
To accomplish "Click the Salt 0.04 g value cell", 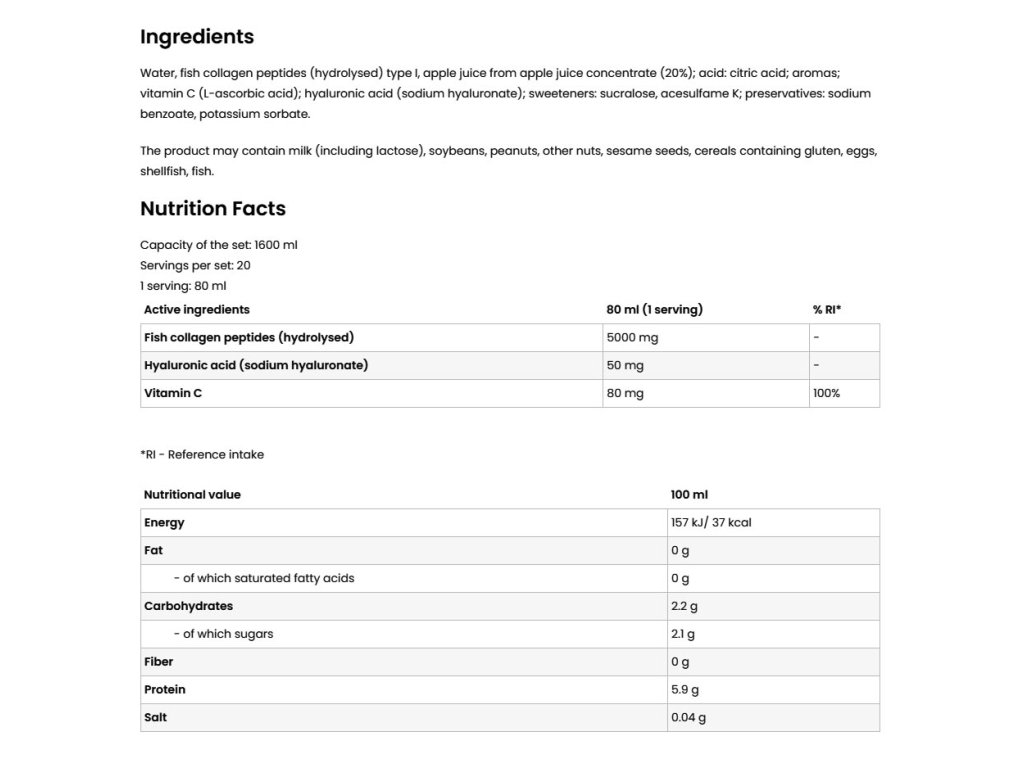I will tap(688, 718).
